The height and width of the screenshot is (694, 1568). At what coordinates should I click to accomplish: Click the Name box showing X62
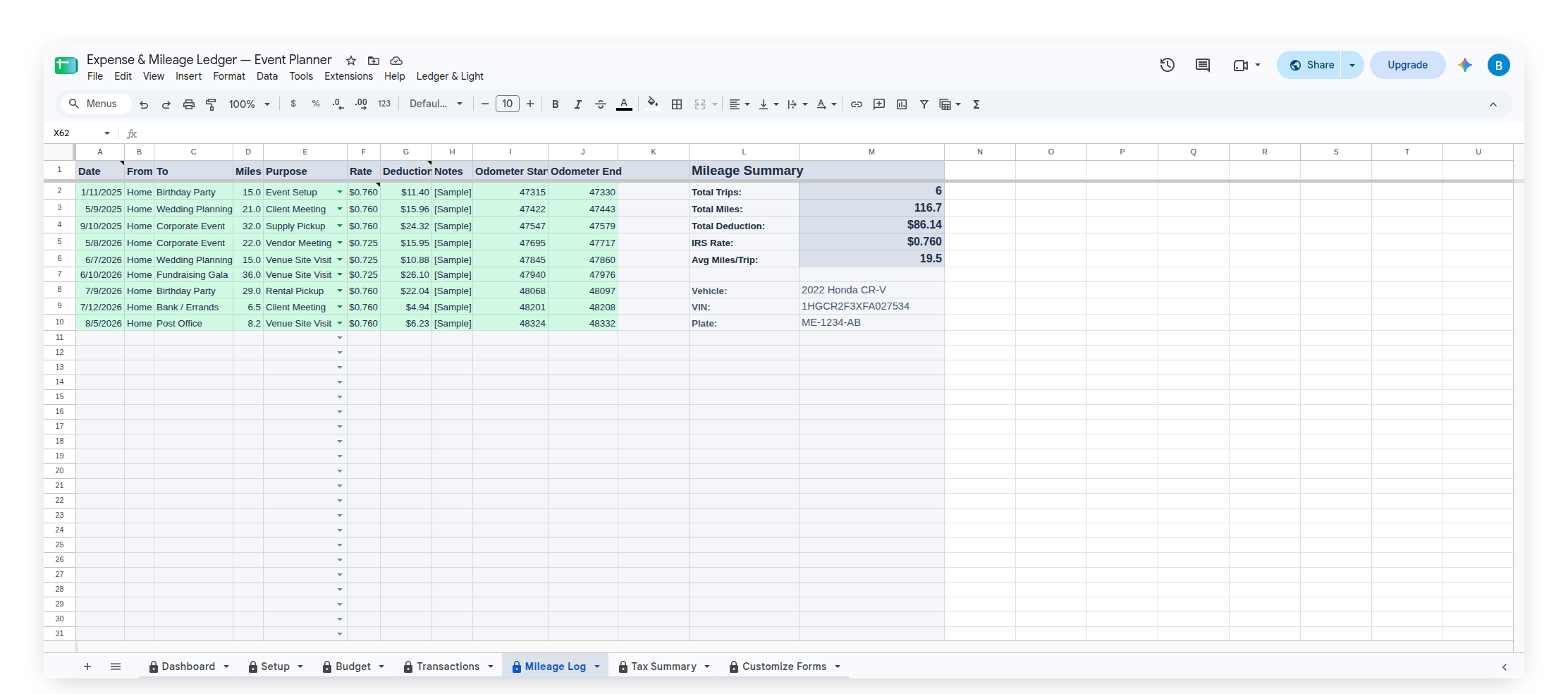coord(82,133)
